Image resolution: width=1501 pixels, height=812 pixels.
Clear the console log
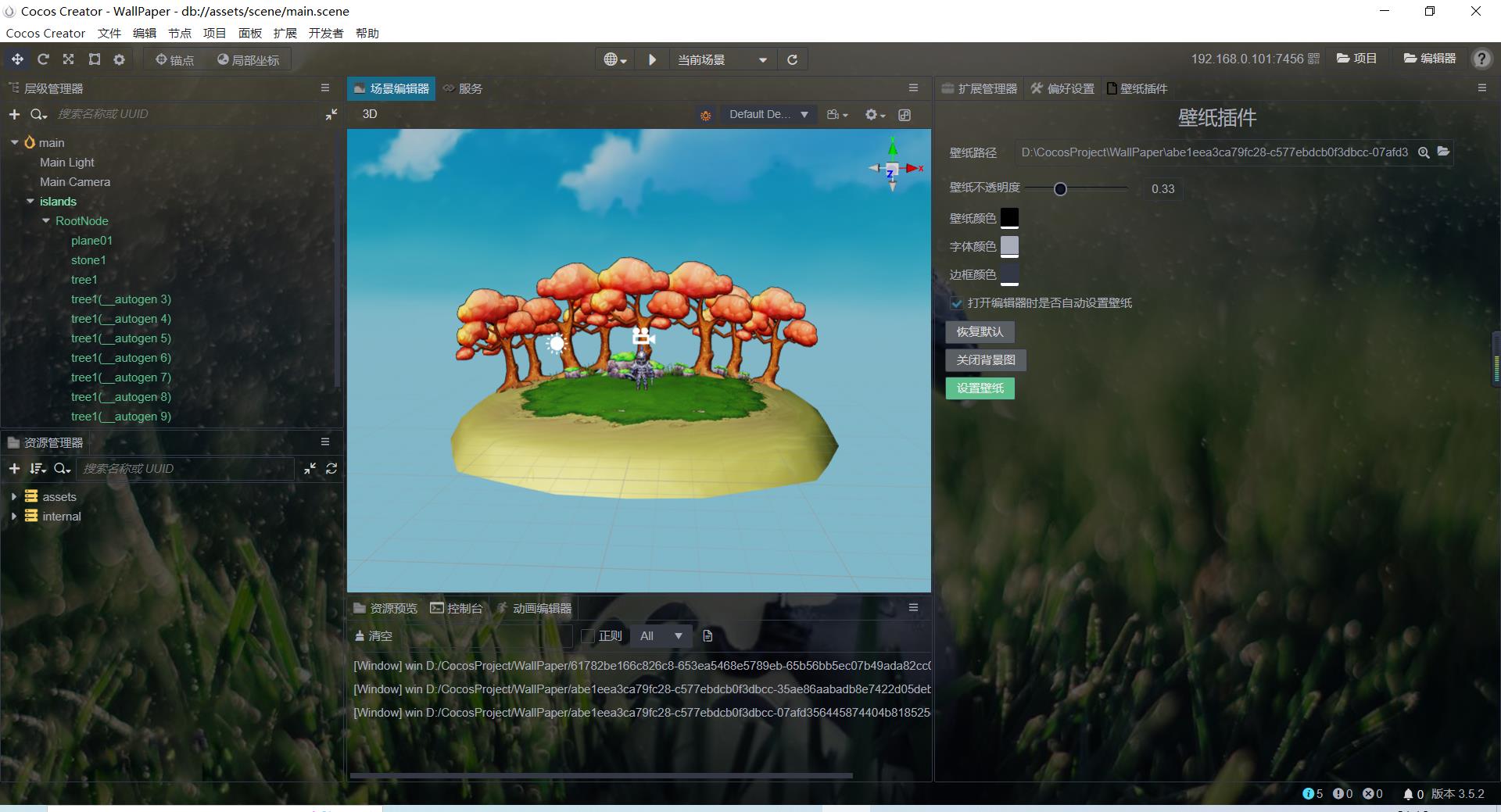(374, 636)
